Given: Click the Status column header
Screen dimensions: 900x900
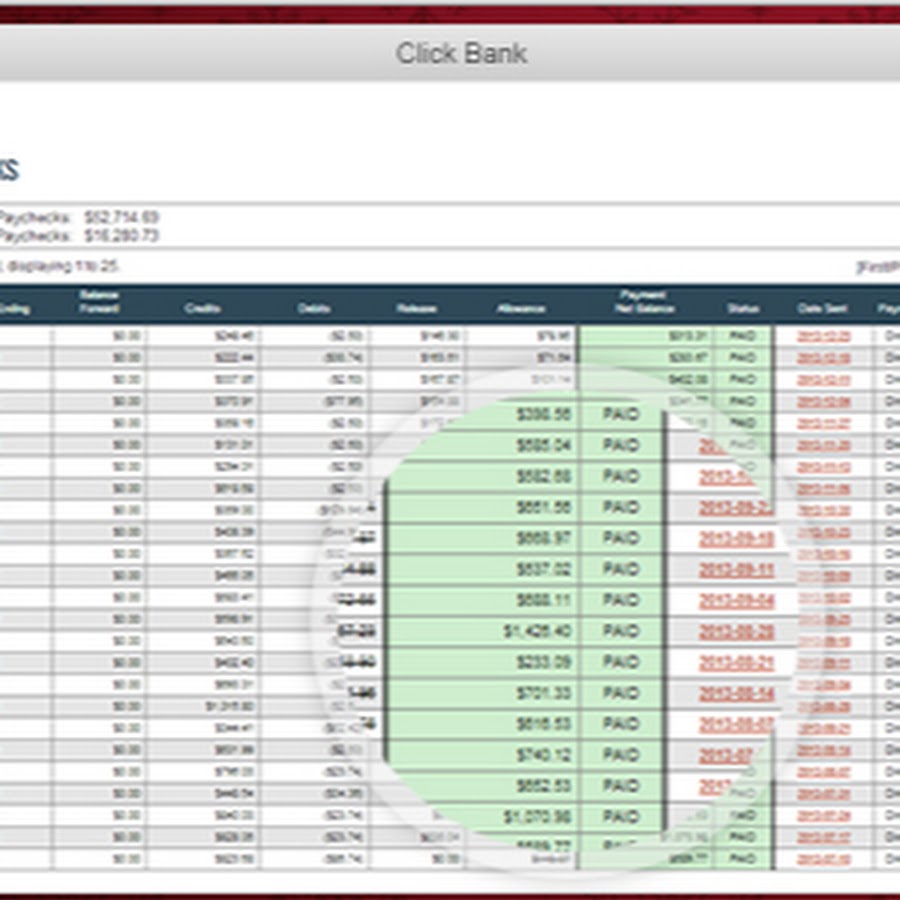Looking at the screenshot, I should pos(743,308).
